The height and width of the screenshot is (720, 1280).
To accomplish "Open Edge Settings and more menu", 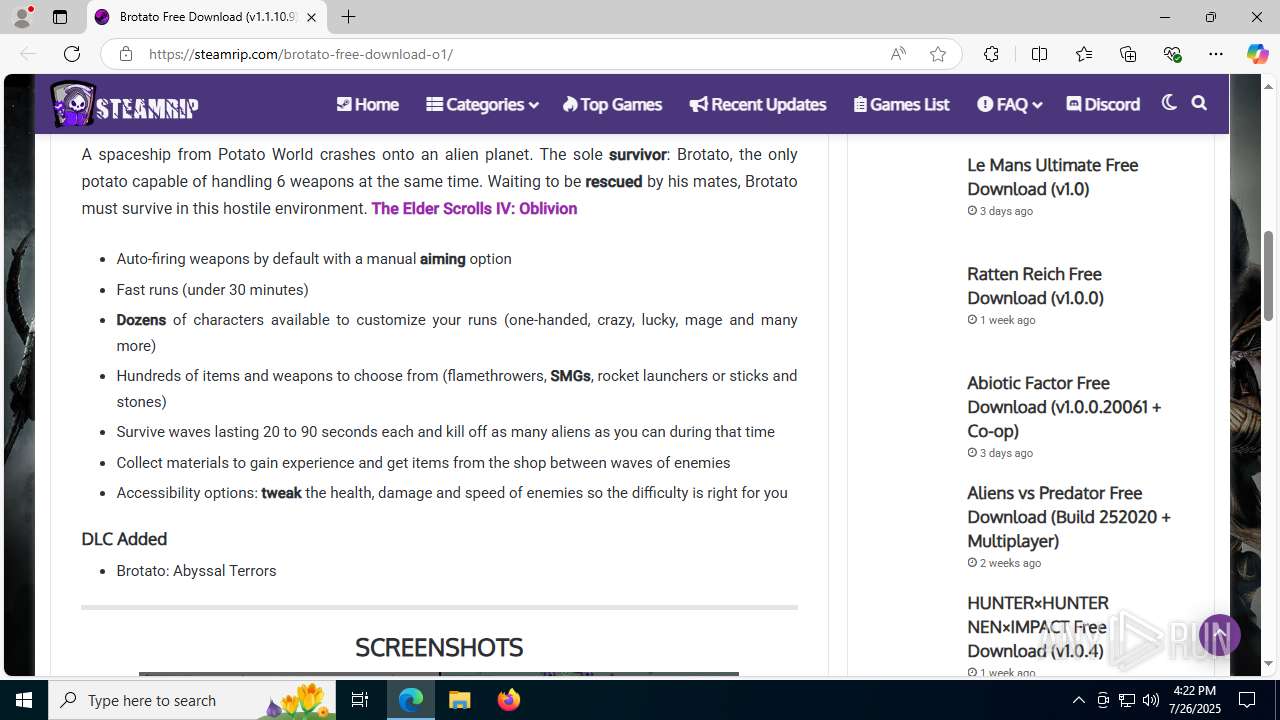I will [x=1216, y=54].
